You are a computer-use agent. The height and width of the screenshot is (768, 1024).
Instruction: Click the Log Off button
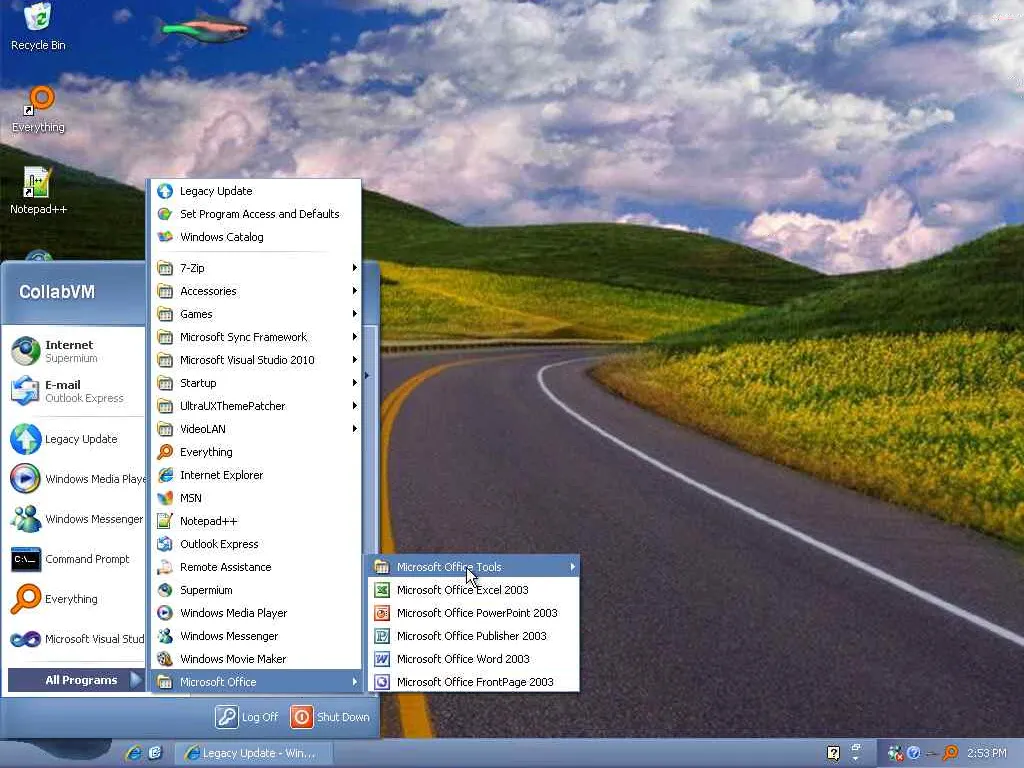[x=247, y=716]
